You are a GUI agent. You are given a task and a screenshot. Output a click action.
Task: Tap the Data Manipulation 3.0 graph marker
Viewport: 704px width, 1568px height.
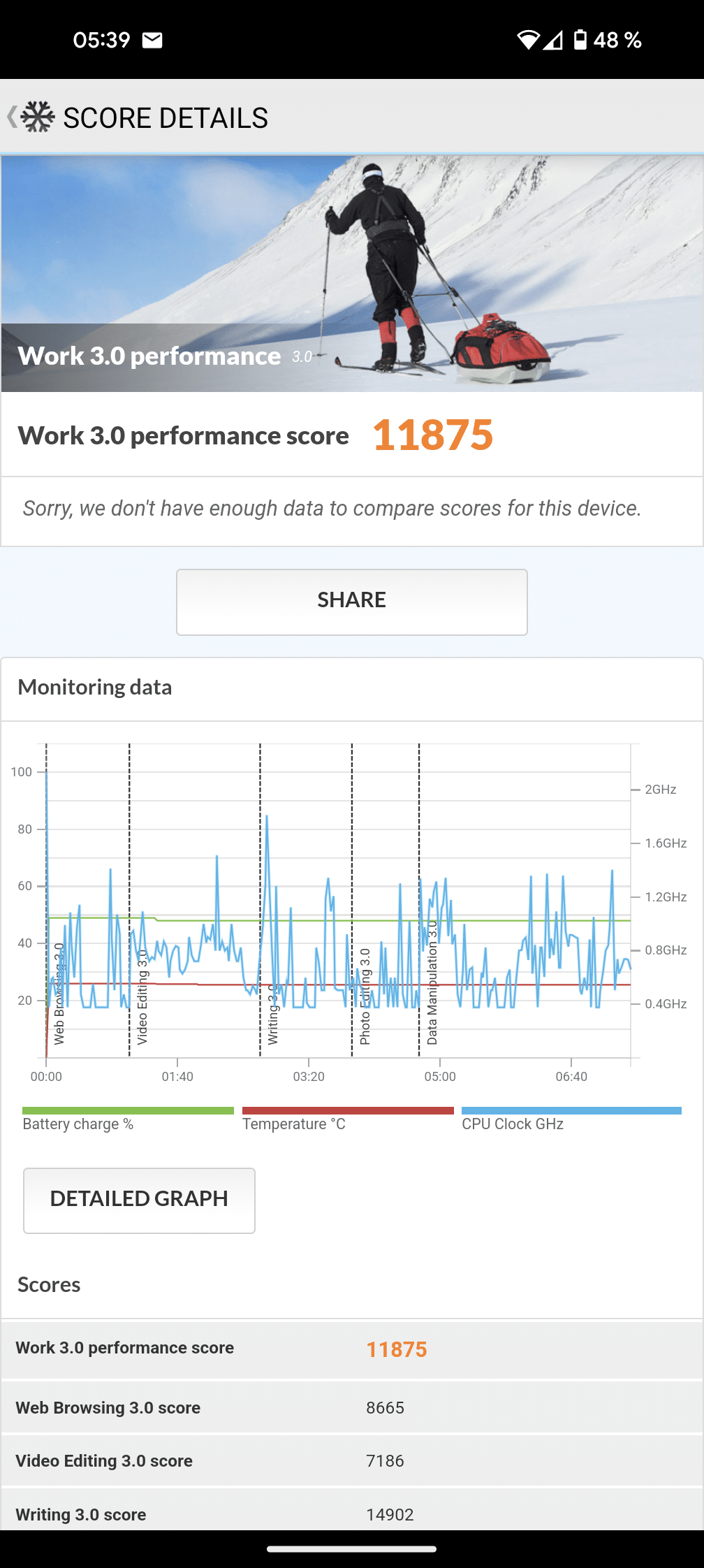[432, 984]
